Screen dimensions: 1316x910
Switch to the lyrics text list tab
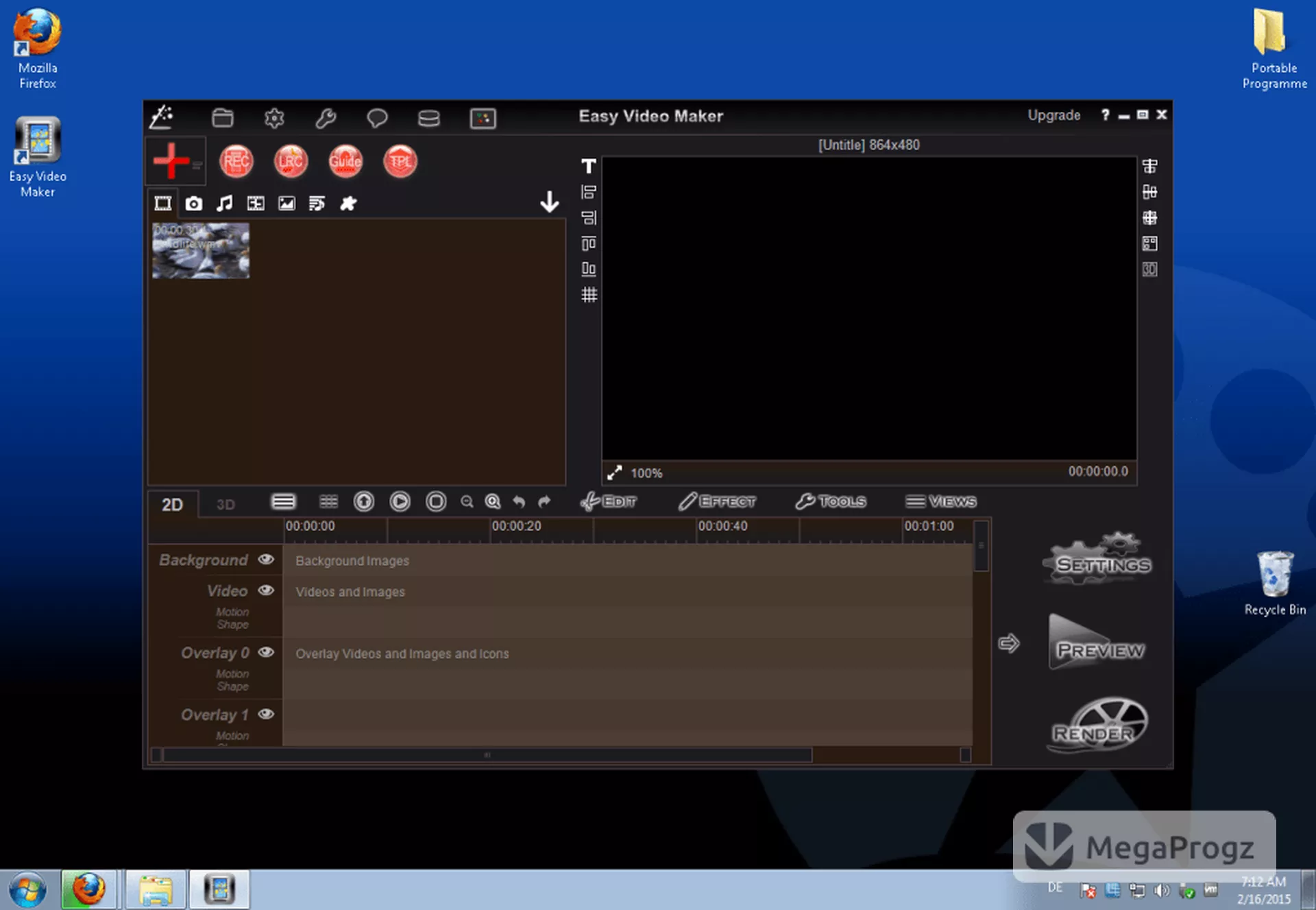click(x=317, y=203)
